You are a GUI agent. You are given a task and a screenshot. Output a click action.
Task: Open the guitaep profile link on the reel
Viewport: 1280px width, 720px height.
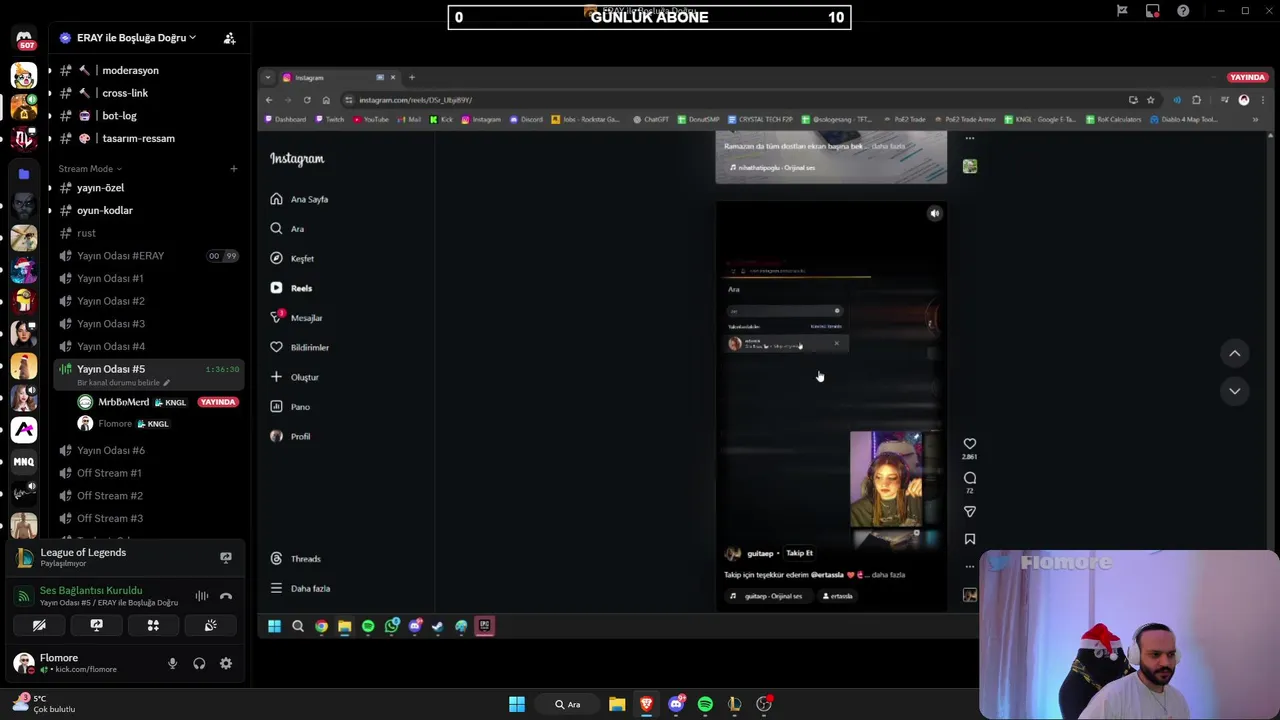pos(760,553)
